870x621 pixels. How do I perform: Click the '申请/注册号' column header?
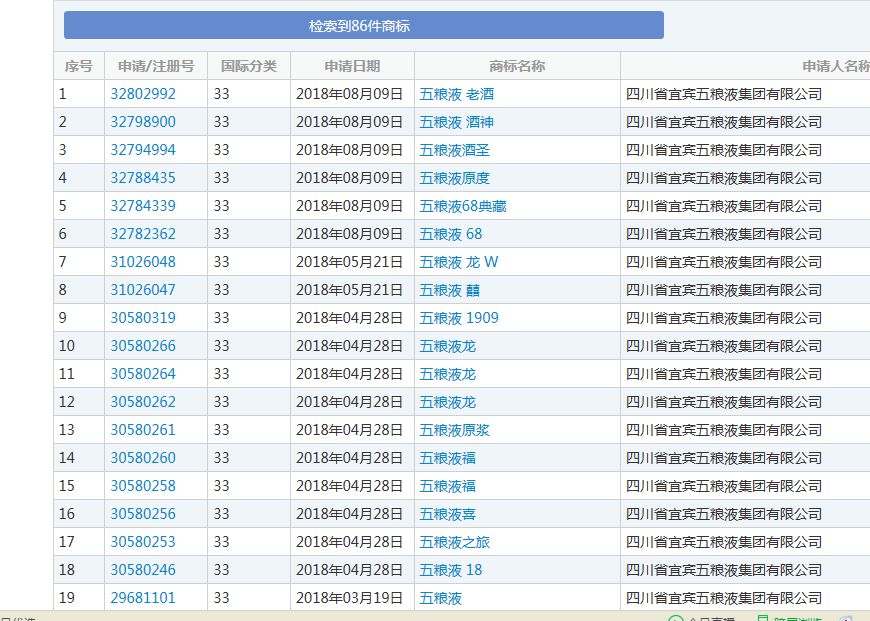[x=156, y=66]
